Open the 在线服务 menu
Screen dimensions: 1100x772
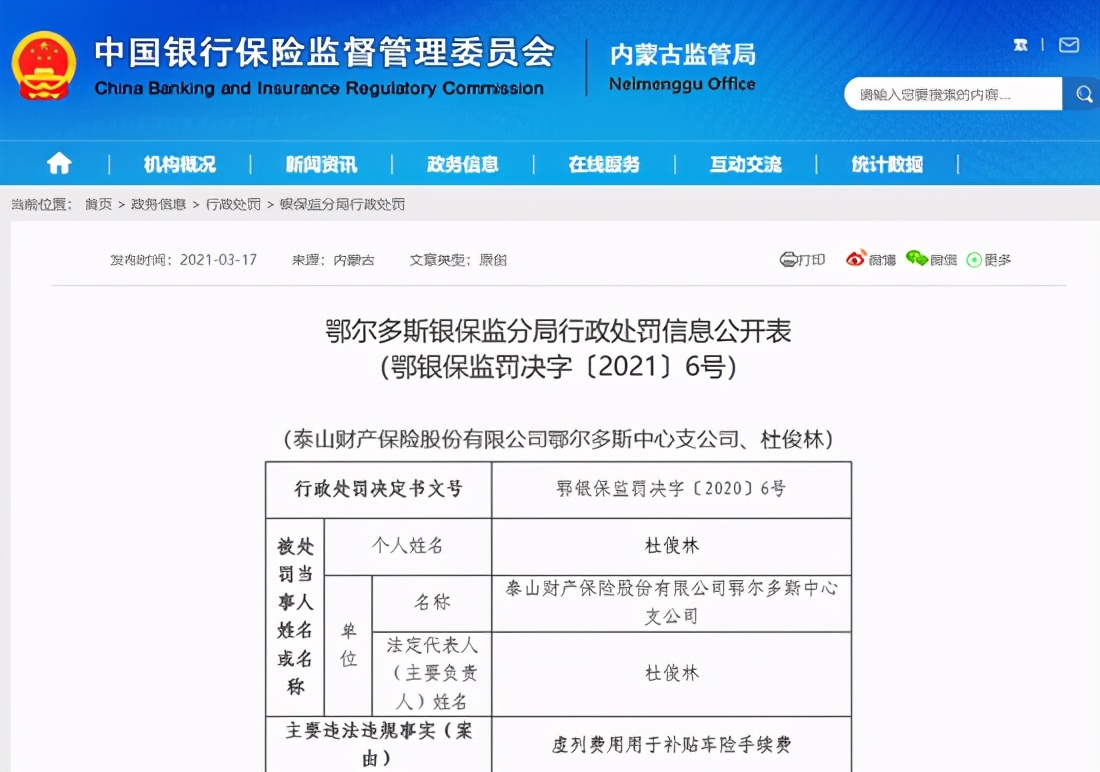tap(604, 163)
